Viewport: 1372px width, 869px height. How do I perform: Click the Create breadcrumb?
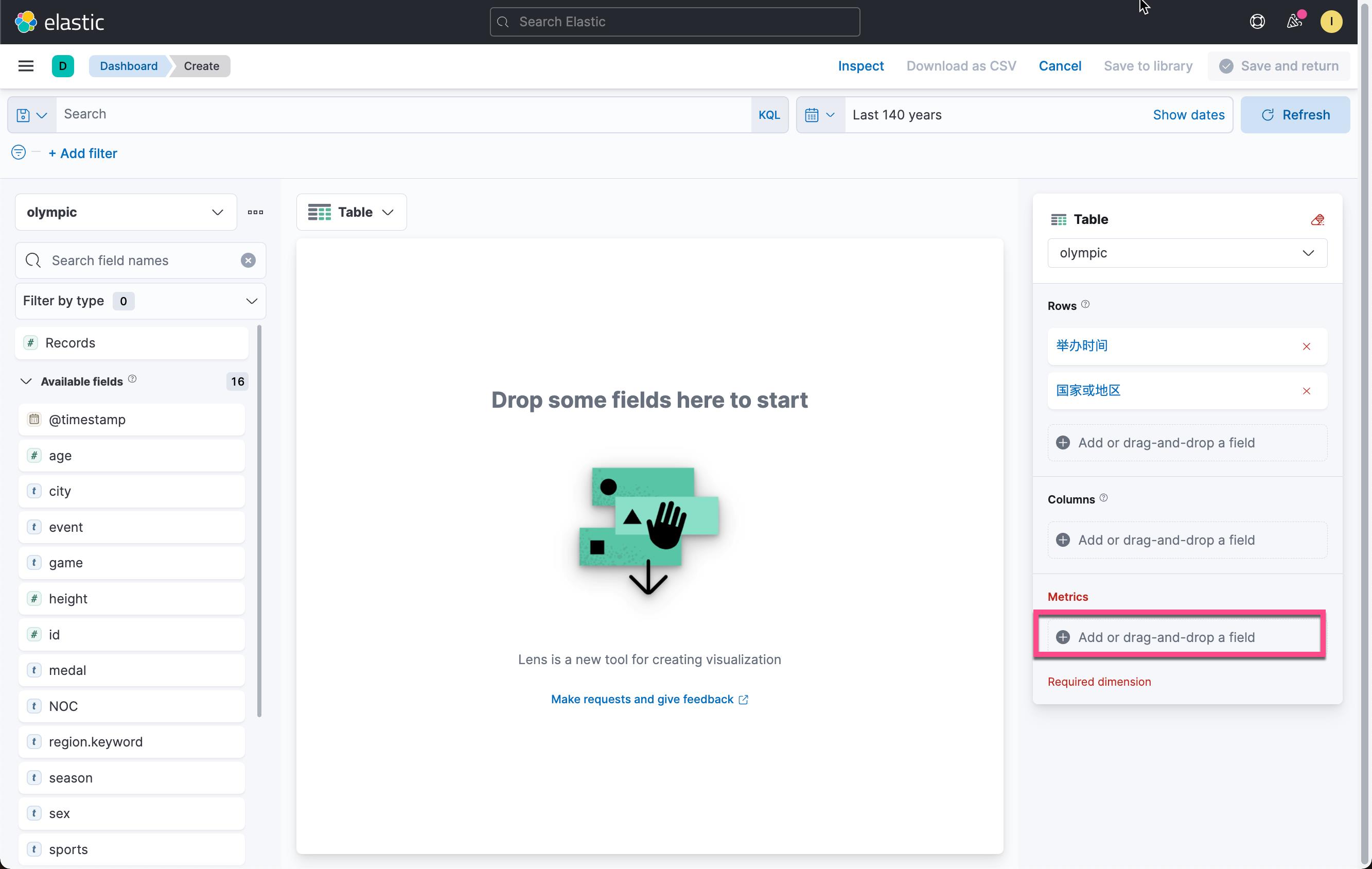(x=201, y=66)
